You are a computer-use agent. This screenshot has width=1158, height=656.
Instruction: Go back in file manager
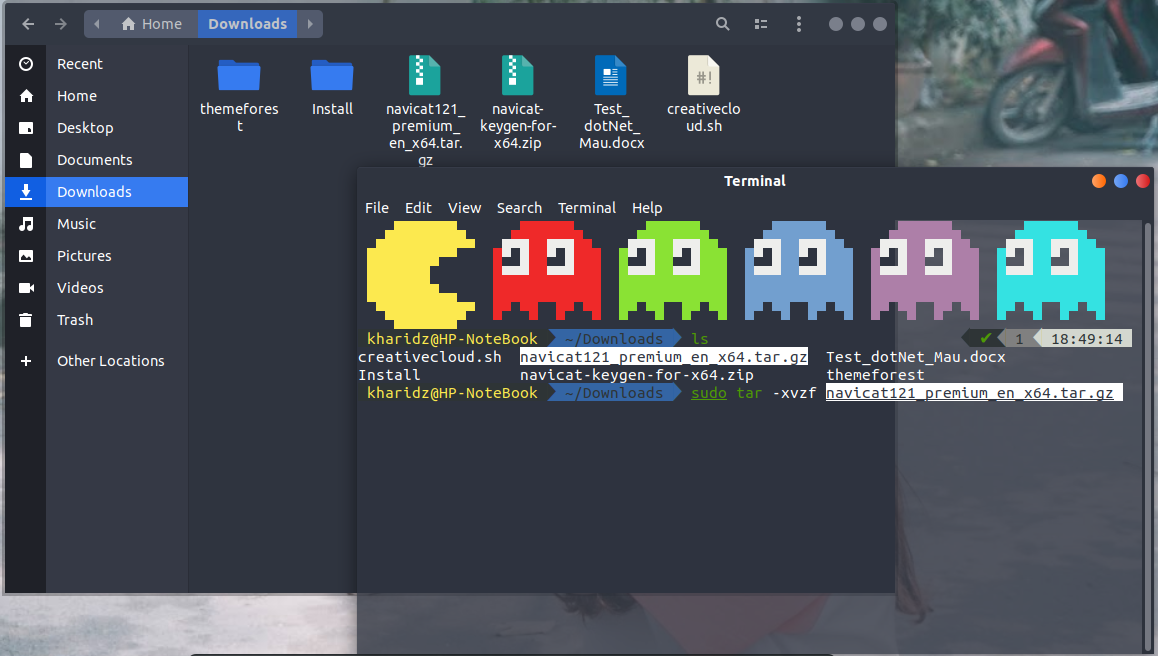pos(28,24)
